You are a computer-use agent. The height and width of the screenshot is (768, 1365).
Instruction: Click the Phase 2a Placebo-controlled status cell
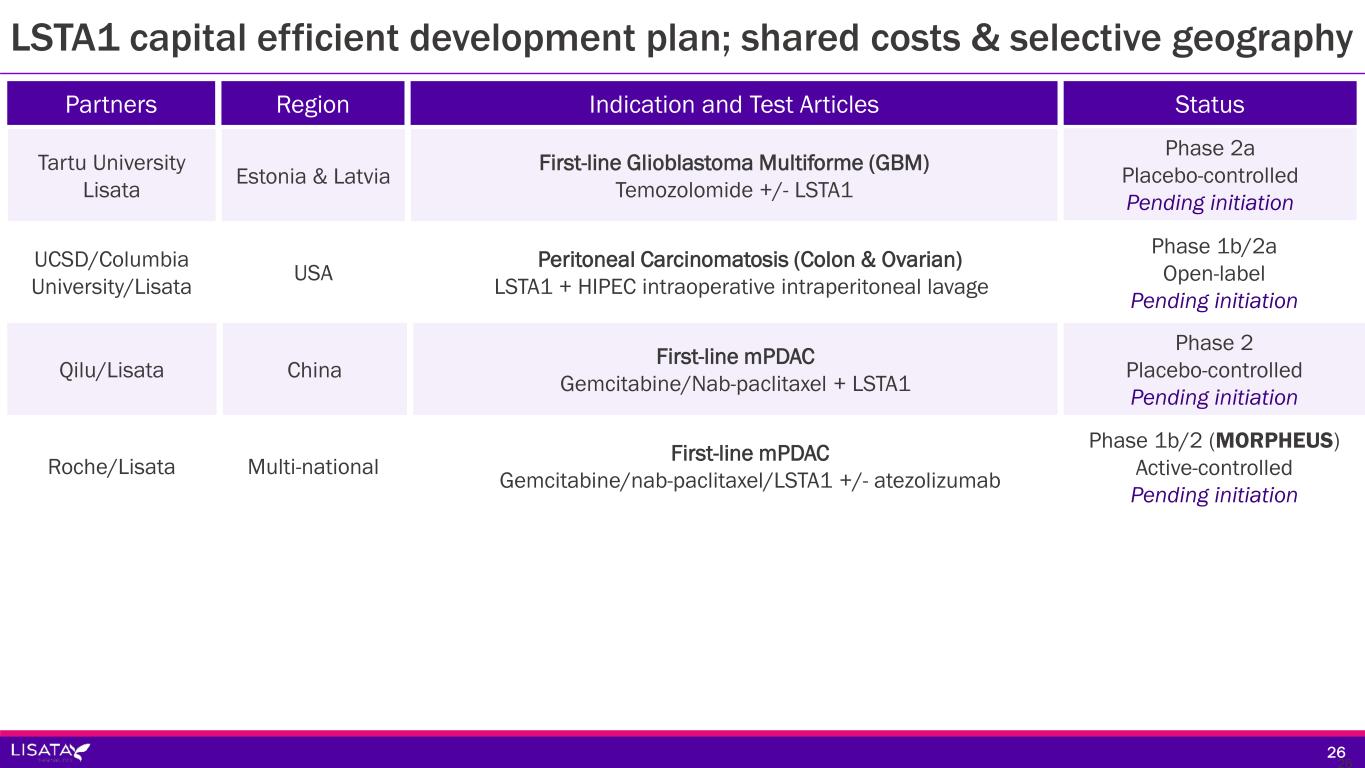[1209, 175]
